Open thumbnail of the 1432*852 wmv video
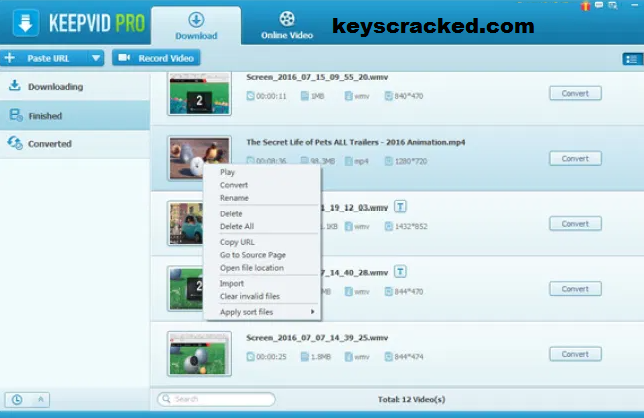This screenshot has width=644, height=418. point(186,223)
